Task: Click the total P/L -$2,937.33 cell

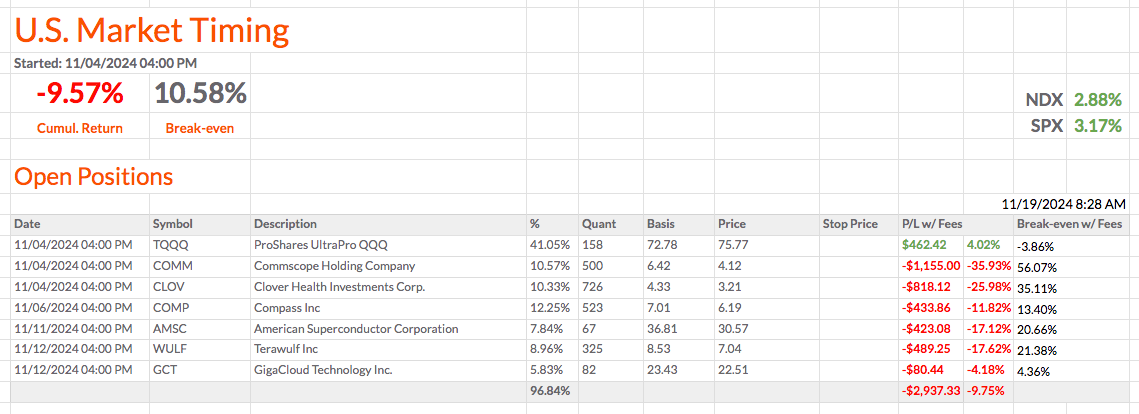Action: pos(927,391)
